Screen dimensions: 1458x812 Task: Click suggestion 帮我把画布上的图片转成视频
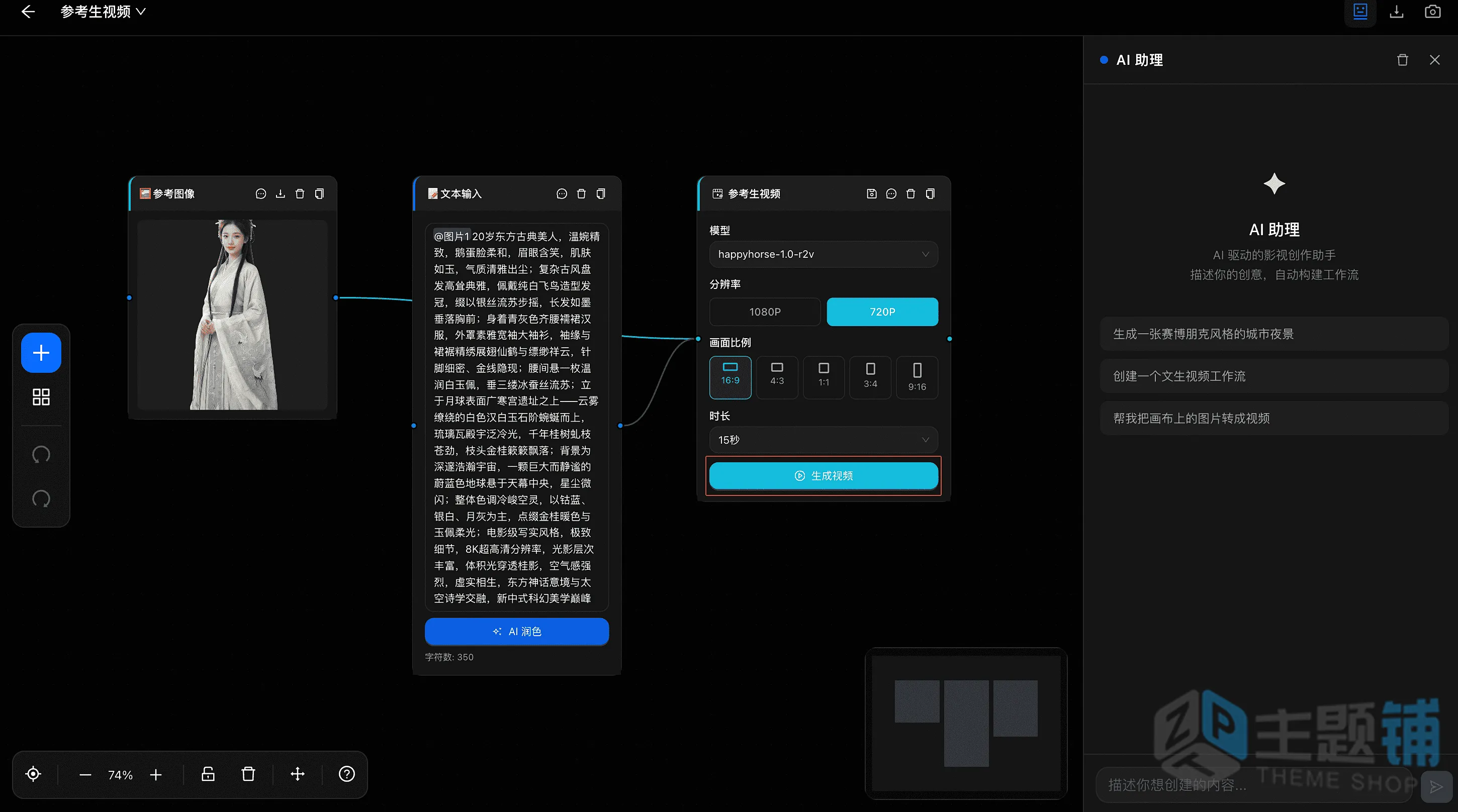coord(1274,419)
